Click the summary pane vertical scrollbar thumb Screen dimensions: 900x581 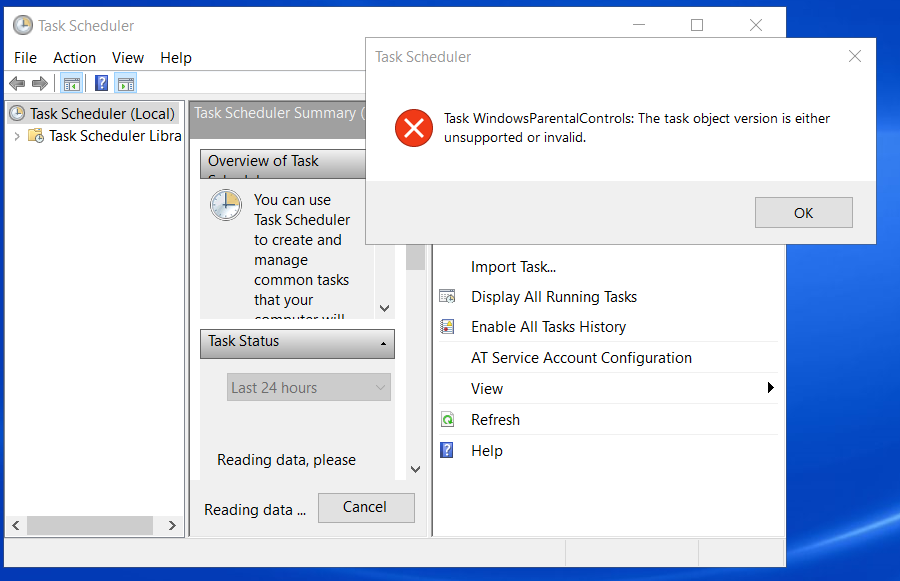[416, 257]
